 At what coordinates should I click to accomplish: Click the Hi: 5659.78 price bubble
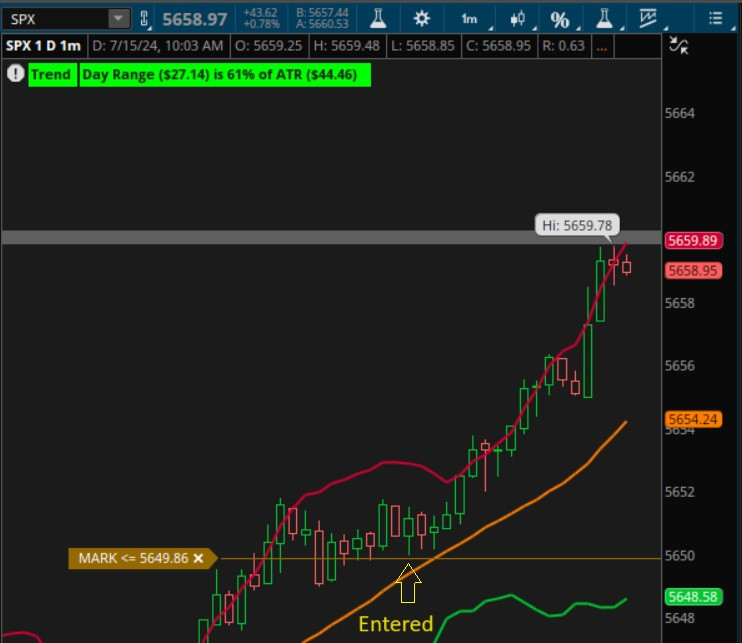(577, 225)
